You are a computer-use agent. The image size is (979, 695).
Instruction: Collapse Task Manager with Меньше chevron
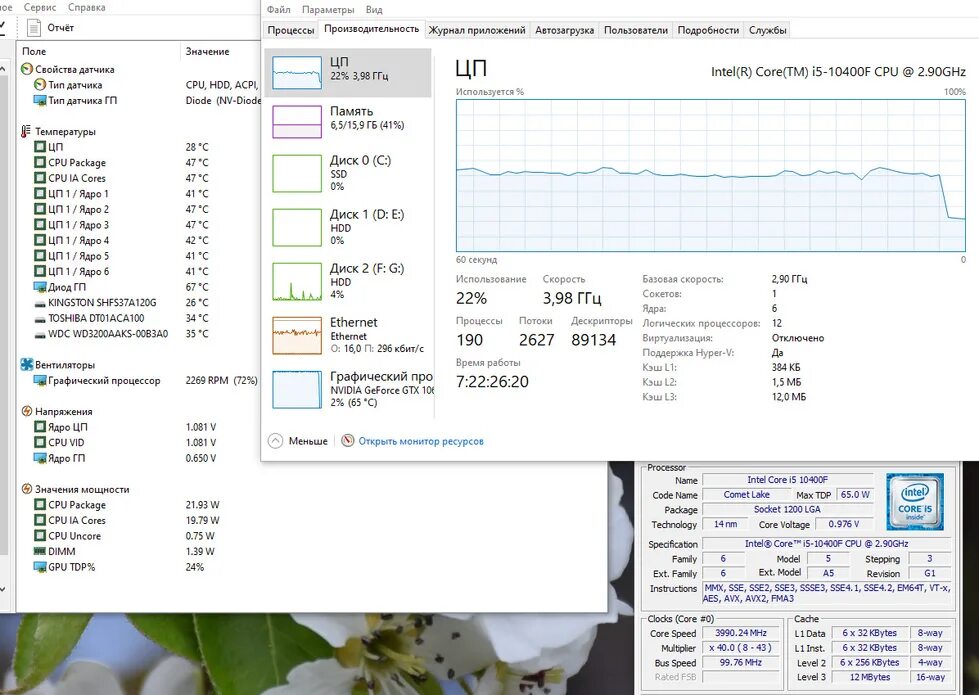click(x=275, y=441)
